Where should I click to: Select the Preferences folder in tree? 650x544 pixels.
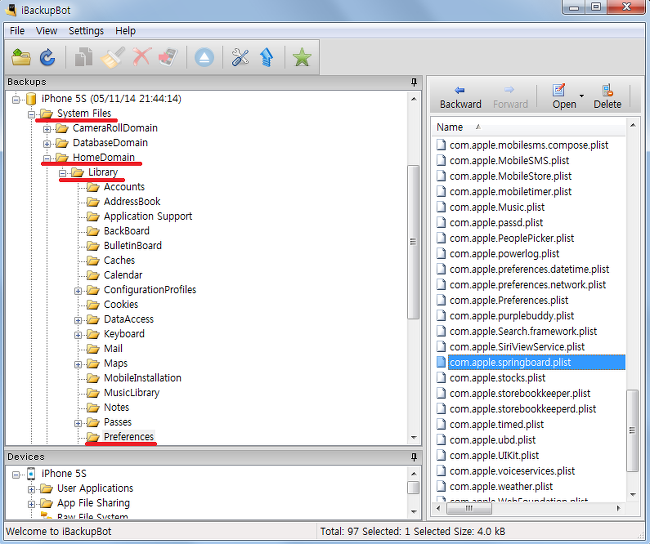pyautogui.click(x=129, y=436)
